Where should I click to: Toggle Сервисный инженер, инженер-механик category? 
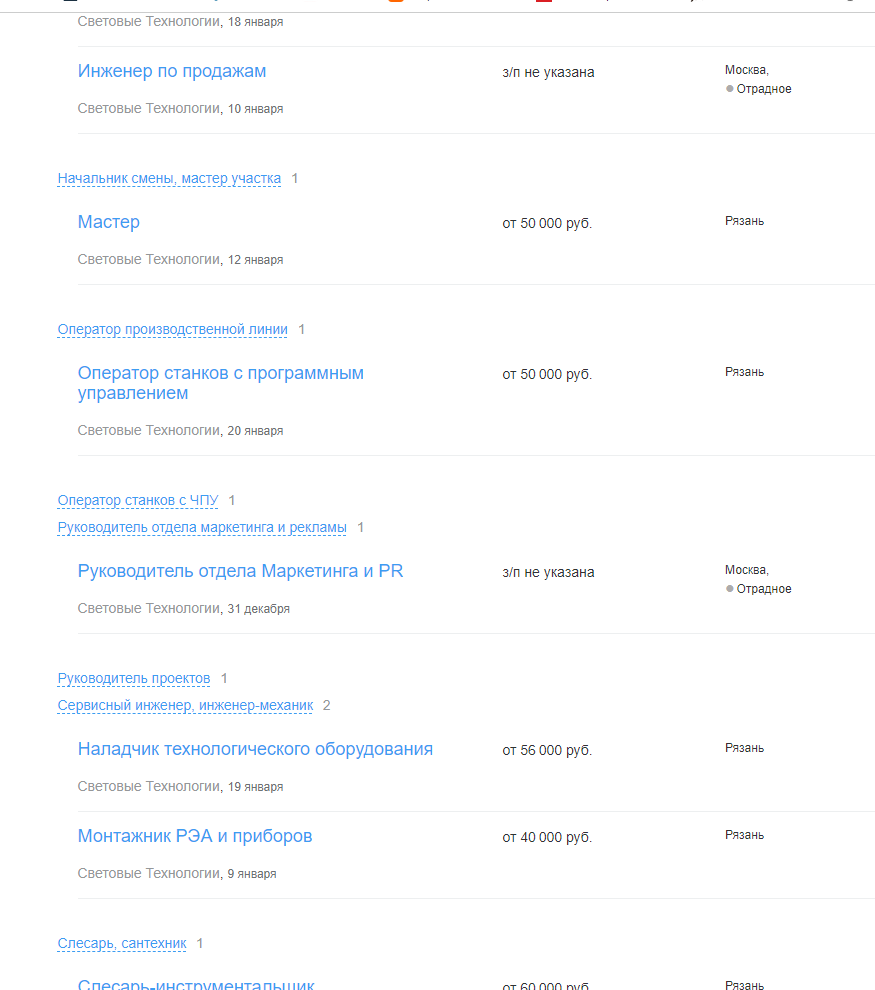(x=185, y=706)
